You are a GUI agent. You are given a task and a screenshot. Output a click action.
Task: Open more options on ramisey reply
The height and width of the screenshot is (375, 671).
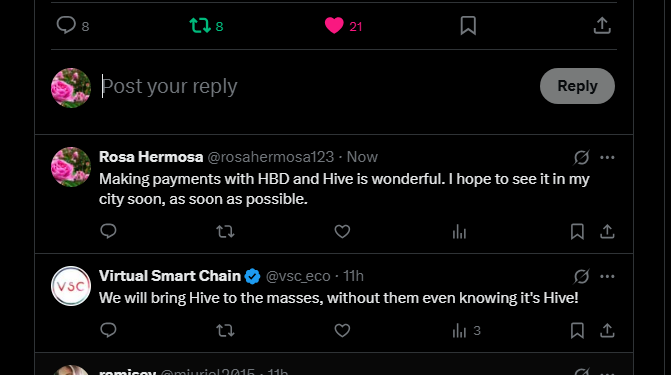pos(607,372)
